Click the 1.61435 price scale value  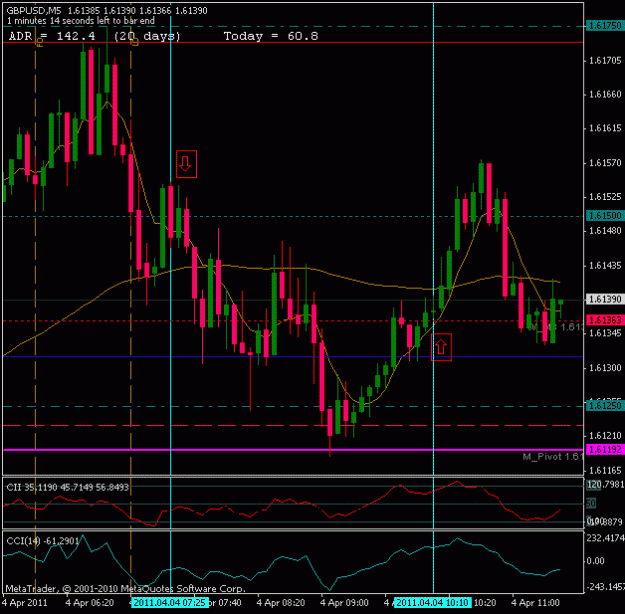(x=605, y=266)
